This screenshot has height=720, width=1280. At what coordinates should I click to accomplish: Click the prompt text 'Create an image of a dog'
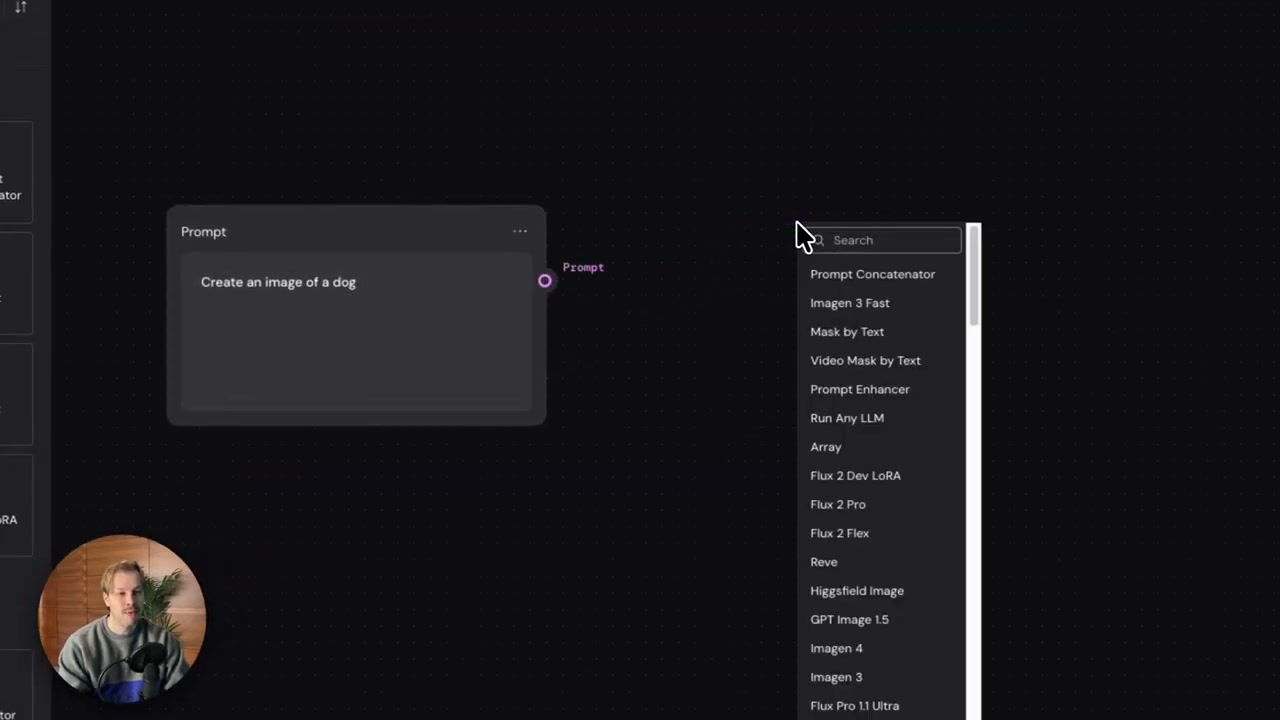click(278, 282)
